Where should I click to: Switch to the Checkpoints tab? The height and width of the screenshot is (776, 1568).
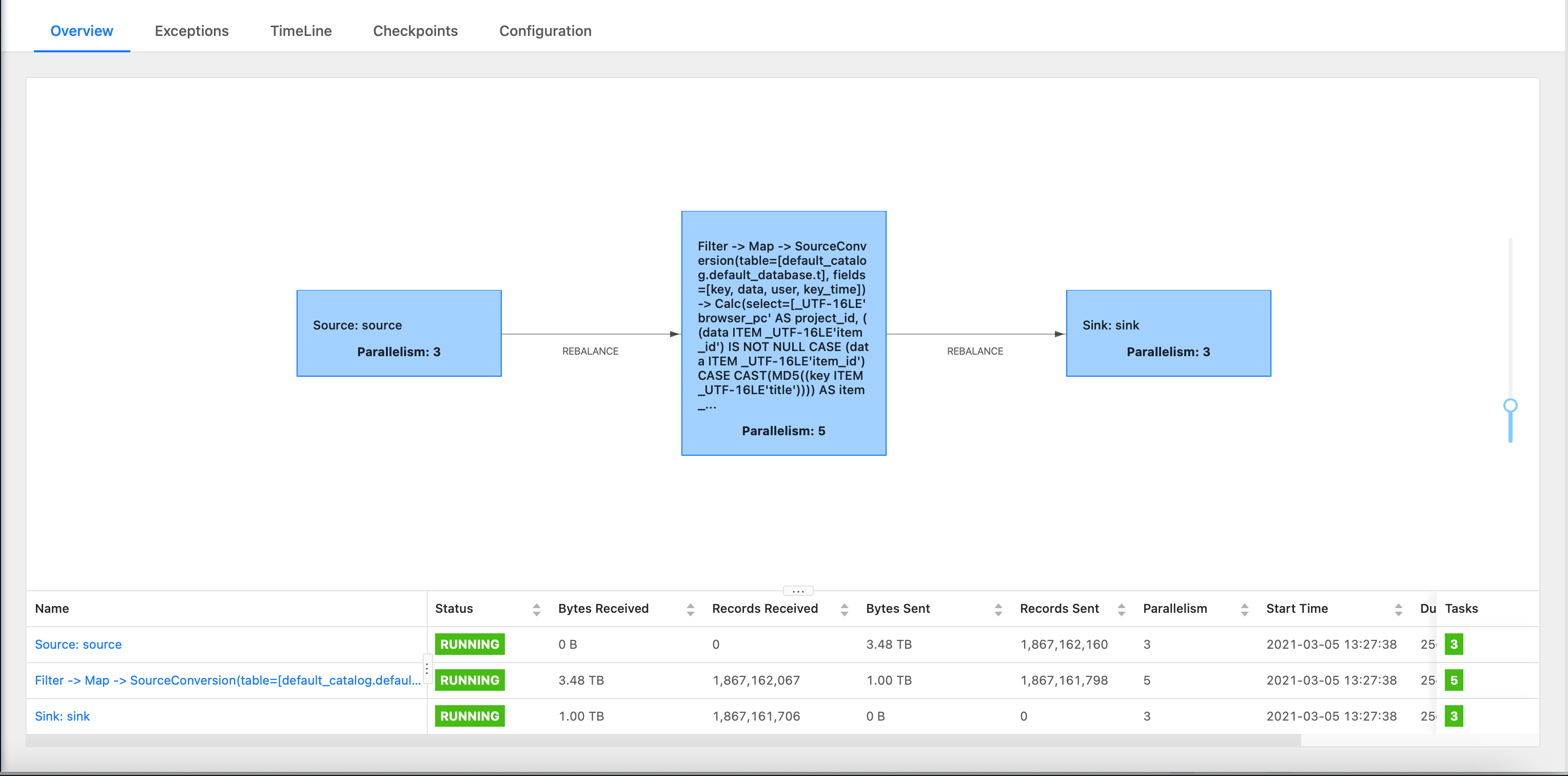coord(415,31)
